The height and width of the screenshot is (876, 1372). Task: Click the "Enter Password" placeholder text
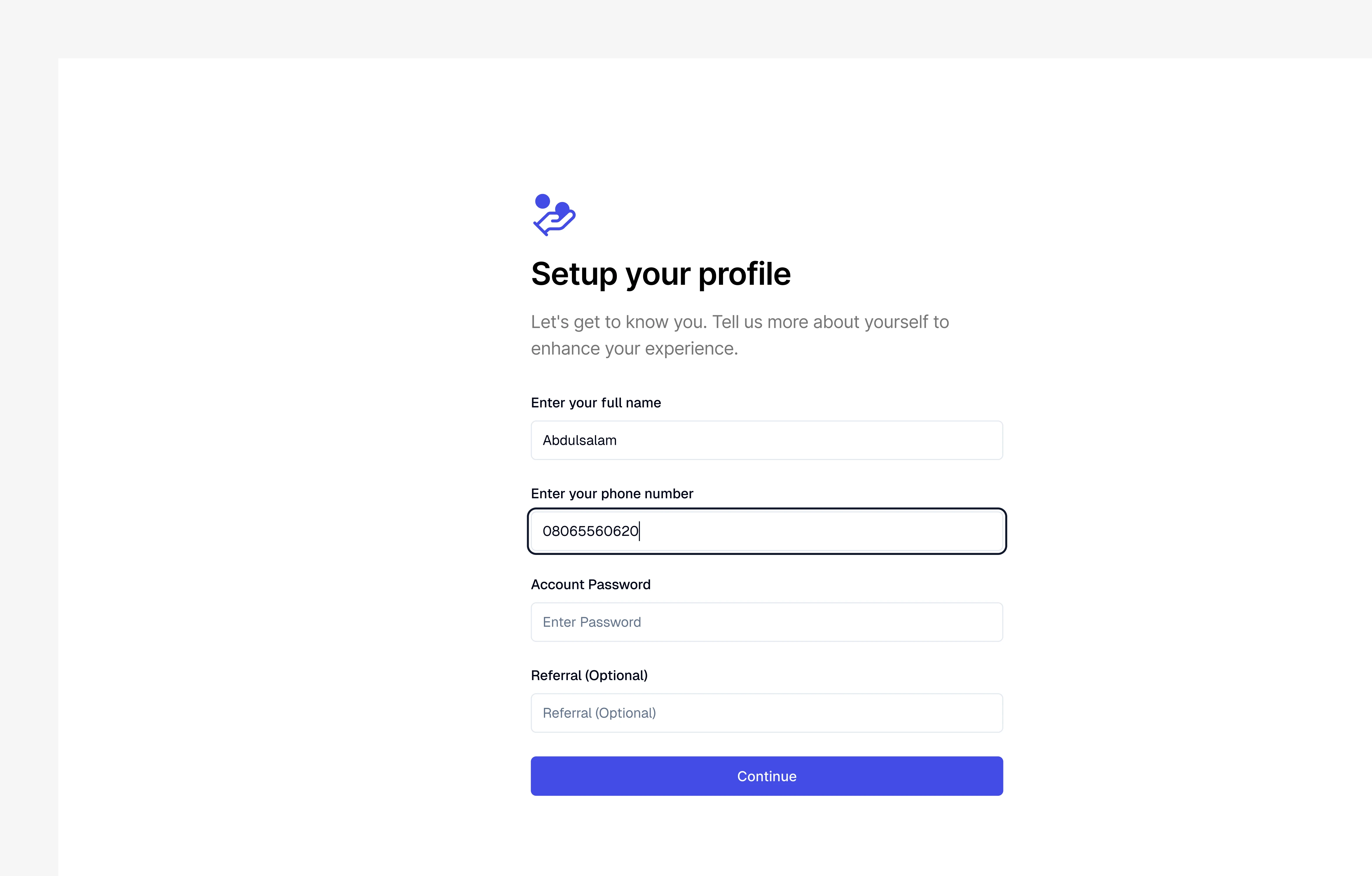click(x=591, y=622)
